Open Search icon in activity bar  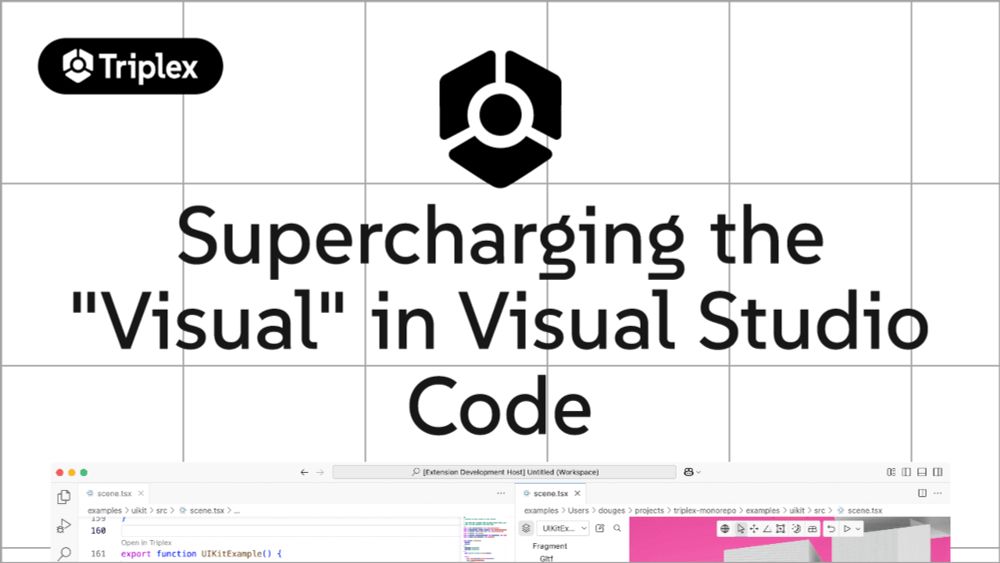point(64,553)
